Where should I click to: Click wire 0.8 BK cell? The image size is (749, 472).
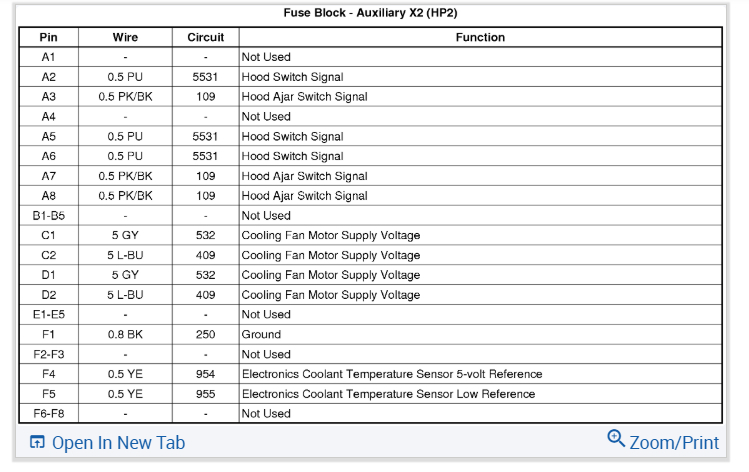(x=125, y=334)
